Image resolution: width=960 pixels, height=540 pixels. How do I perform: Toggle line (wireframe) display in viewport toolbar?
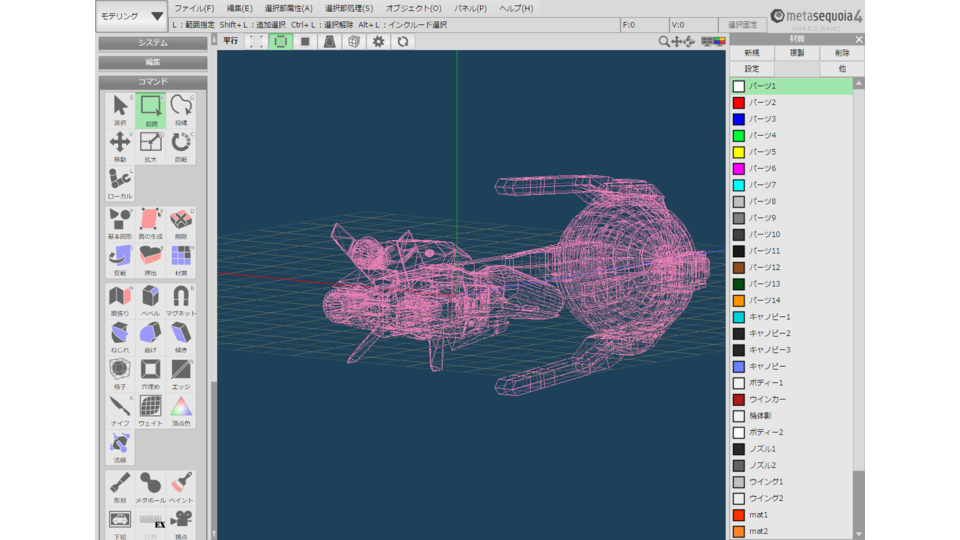coord(280,42)
